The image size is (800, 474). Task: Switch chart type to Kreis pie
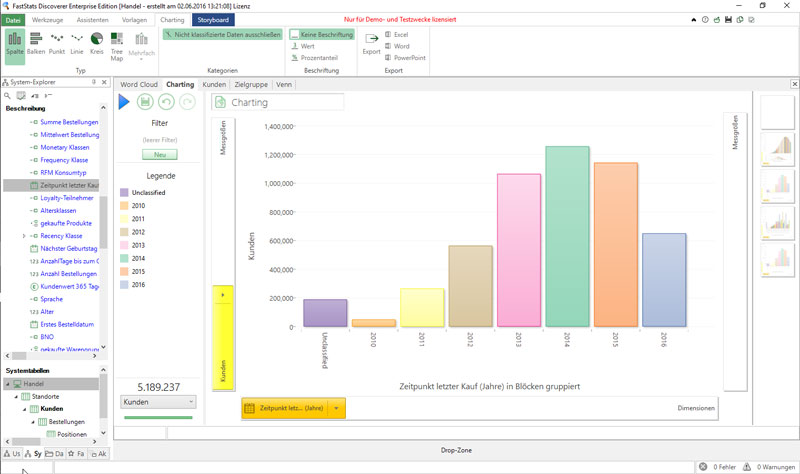97,45
